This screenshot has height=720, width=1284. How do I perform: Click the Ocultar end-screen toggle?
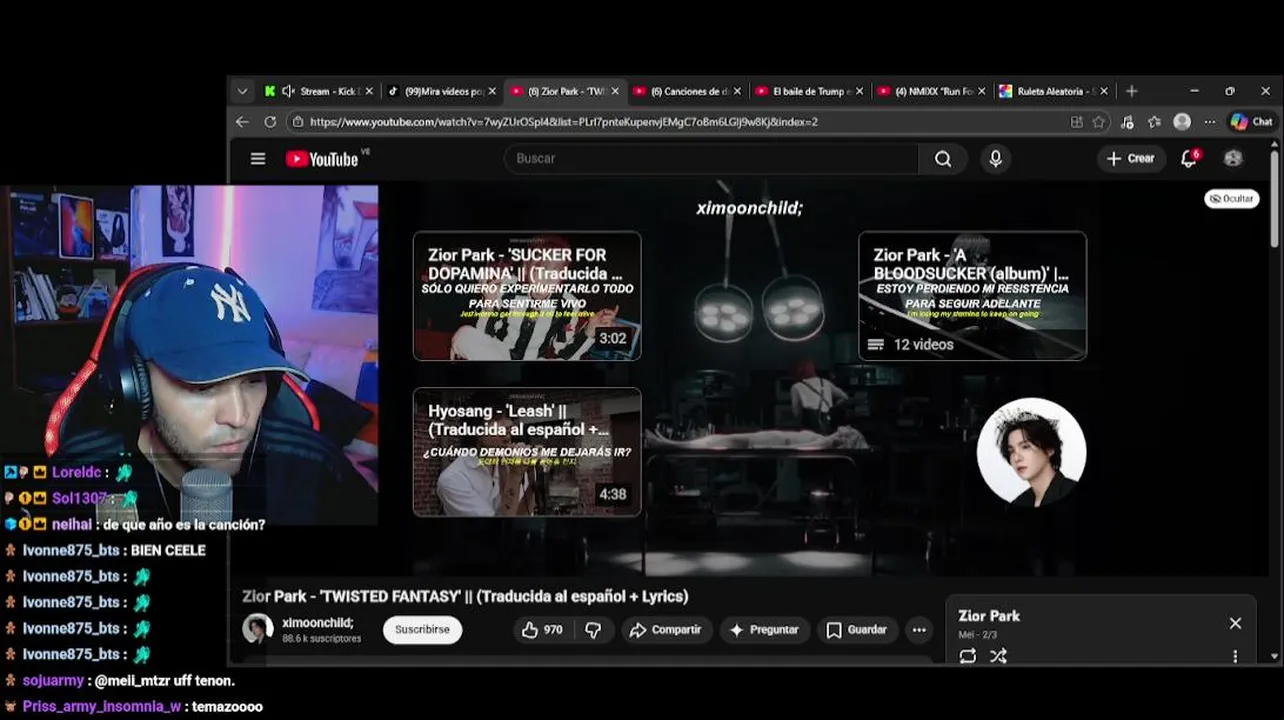pos(1231,199)
